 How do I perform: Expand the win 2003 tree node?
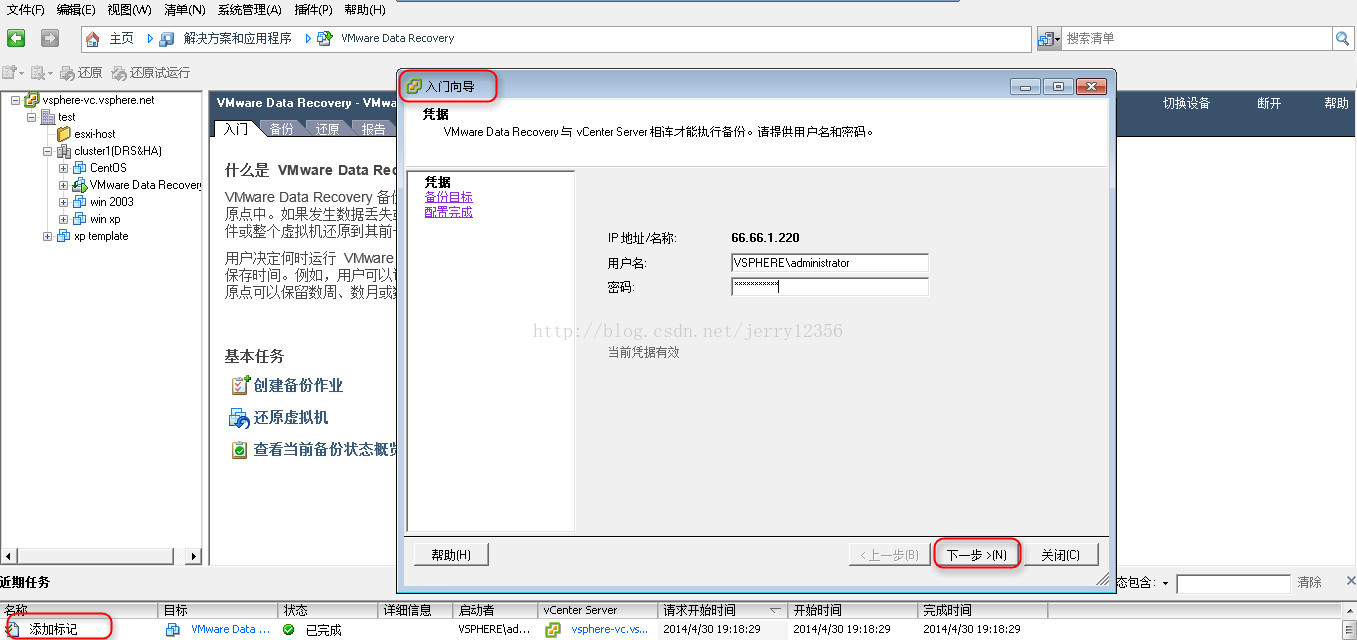coord(63,202)
